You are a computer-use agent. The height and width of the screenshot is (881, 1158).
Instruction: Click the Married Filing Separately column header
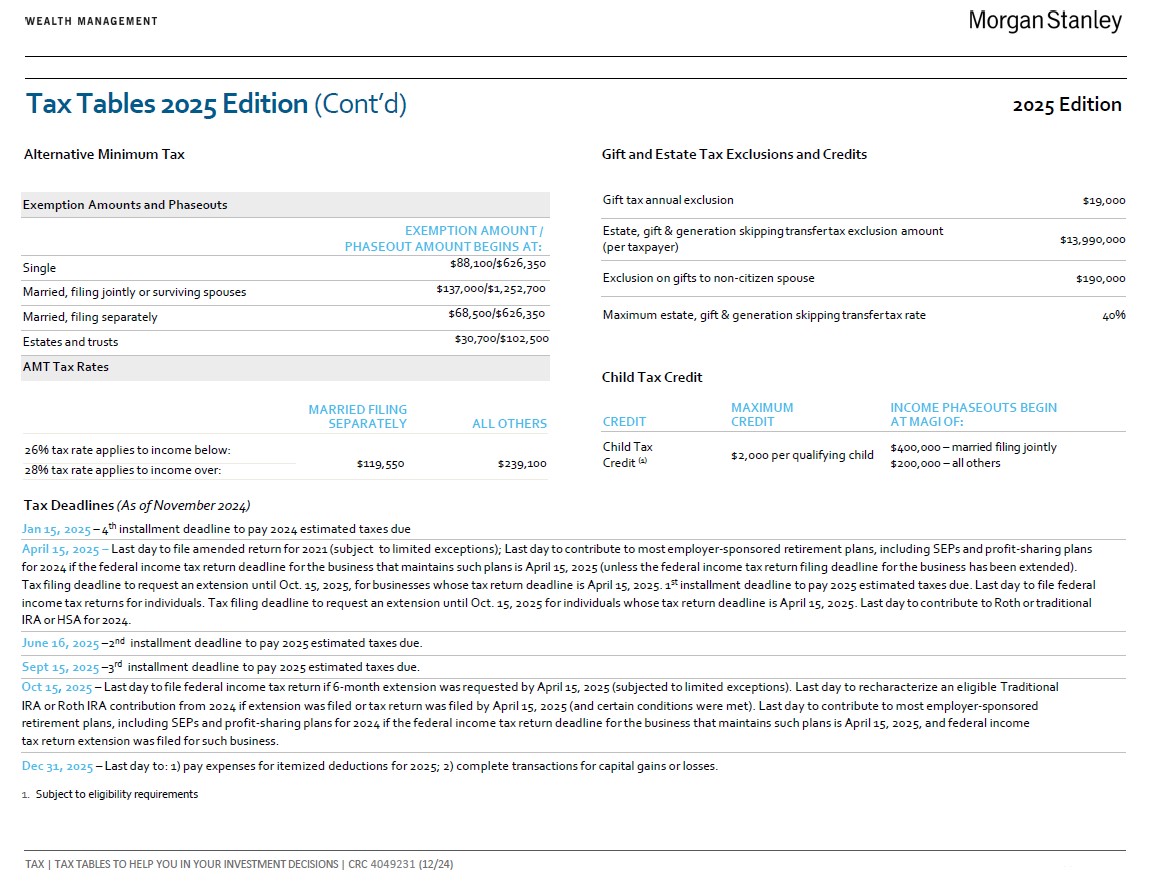[x=357, y=417]
